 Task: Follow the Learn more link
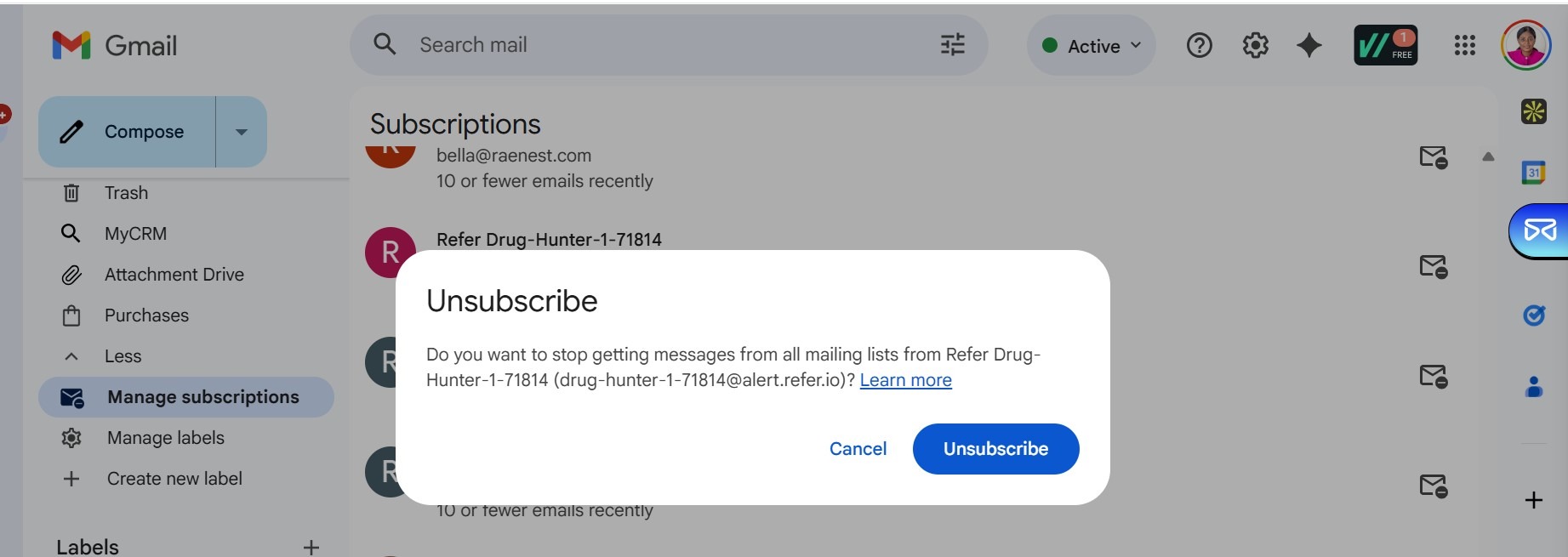point(905,380)
